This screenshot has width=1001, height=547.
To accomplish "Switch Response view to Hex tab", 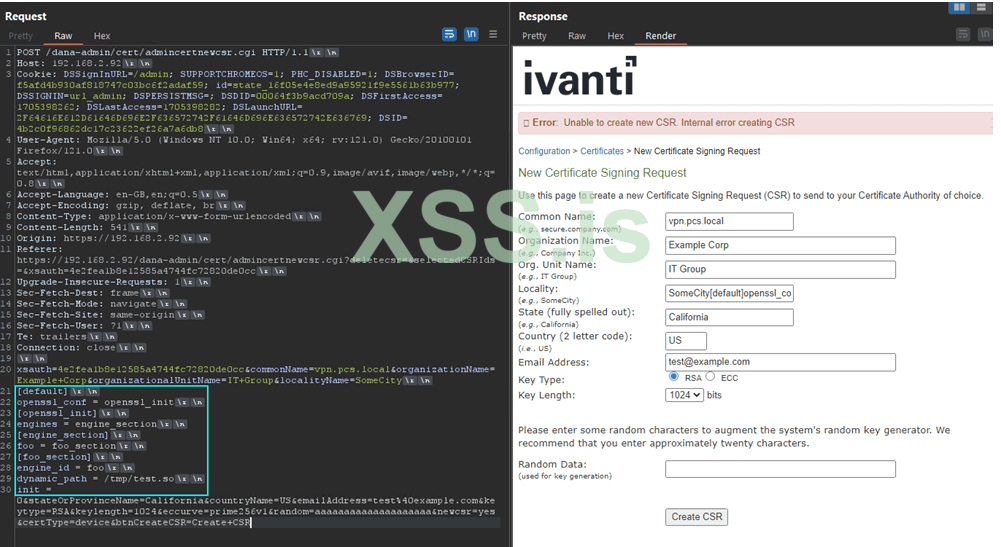I will [x=615, y=36].
